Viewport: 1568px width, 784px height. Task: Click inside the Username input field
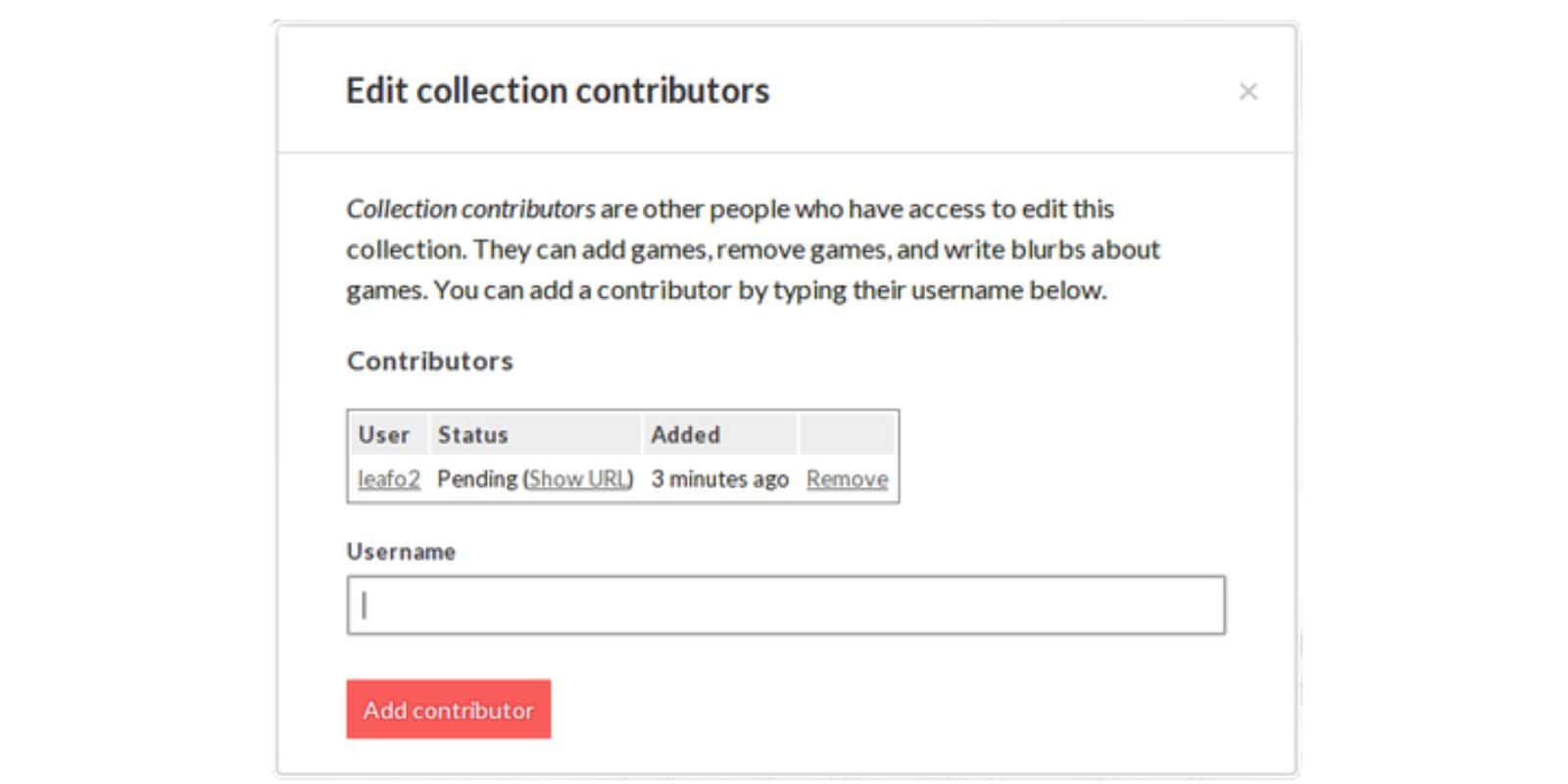[784, 604]
